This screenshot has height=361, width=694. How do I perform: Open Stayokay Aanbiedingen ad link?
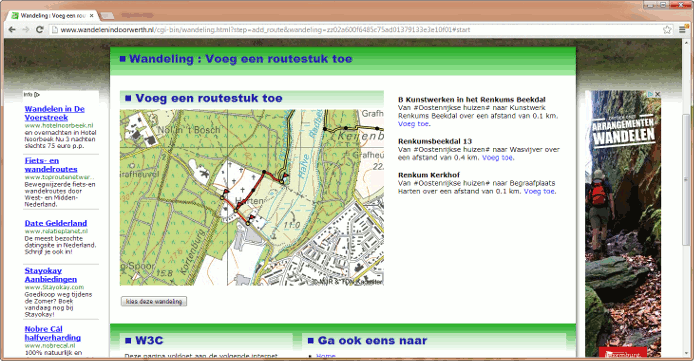pyautogui.click(x=51, y=275)
